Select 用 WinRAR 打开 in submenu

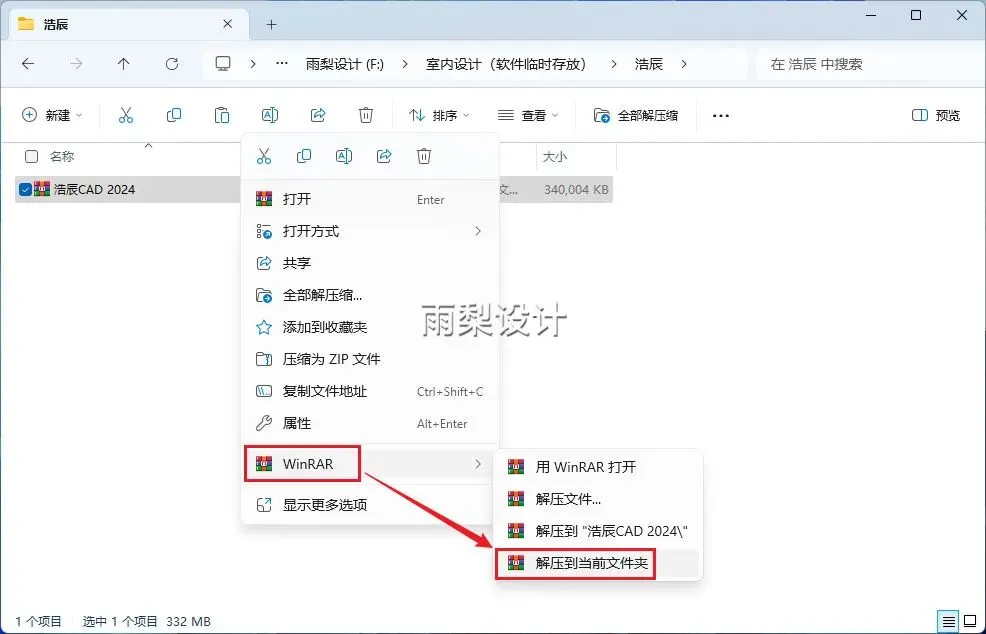point(599,467)
